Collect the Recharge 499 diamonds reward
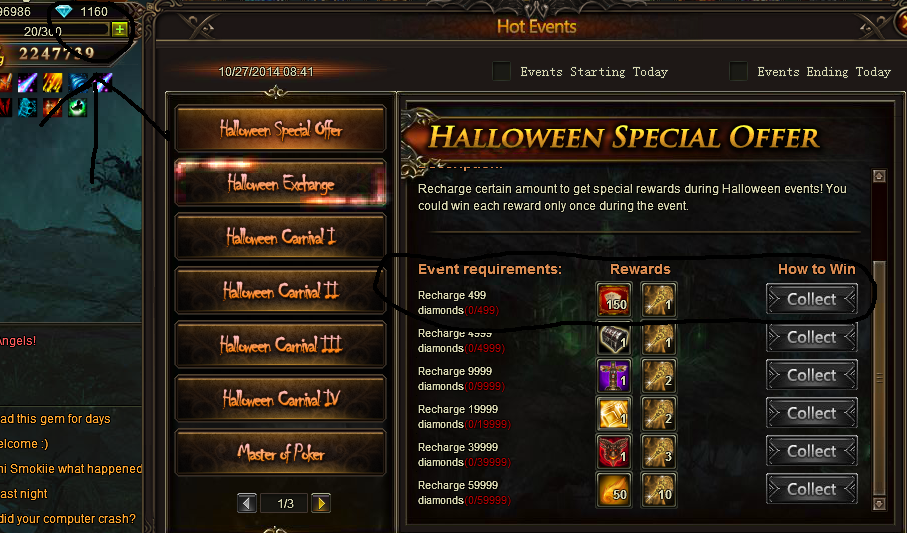This screenshot has height=533, width=907. tap(812, 299)
